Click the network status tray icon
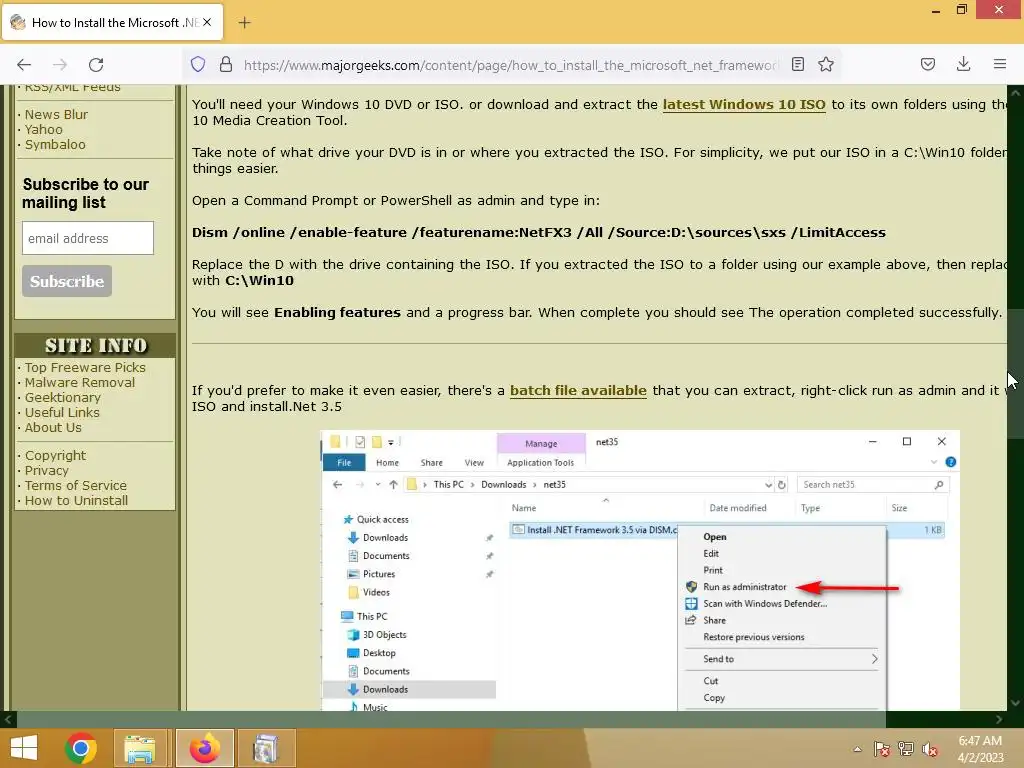The image size is (1024, 768). tap(906, 749)
